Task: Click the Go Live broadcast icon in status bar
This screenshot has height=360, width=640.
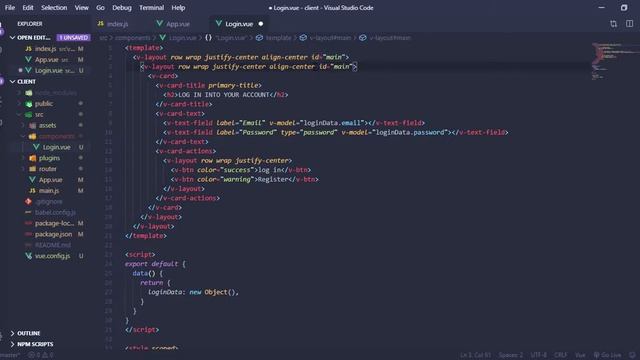Action: 596,355
